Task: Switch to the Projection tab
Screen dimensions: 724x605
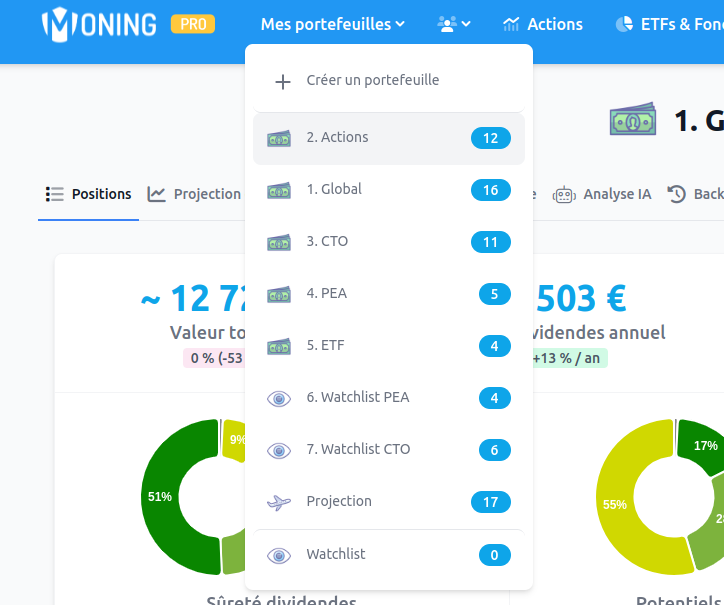Action: click(194, 194)
